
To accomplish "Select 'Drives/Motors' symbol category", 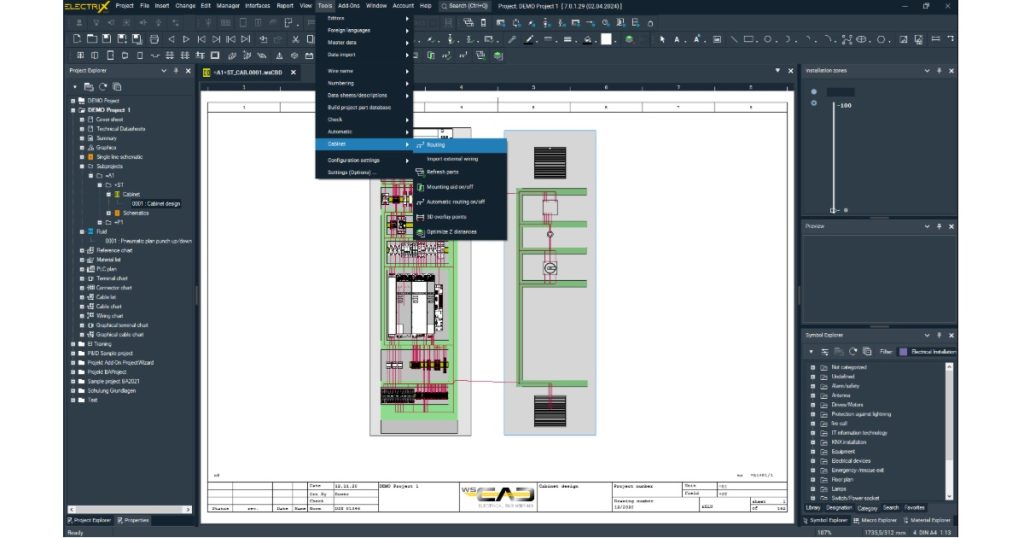I will click(847, 405).
